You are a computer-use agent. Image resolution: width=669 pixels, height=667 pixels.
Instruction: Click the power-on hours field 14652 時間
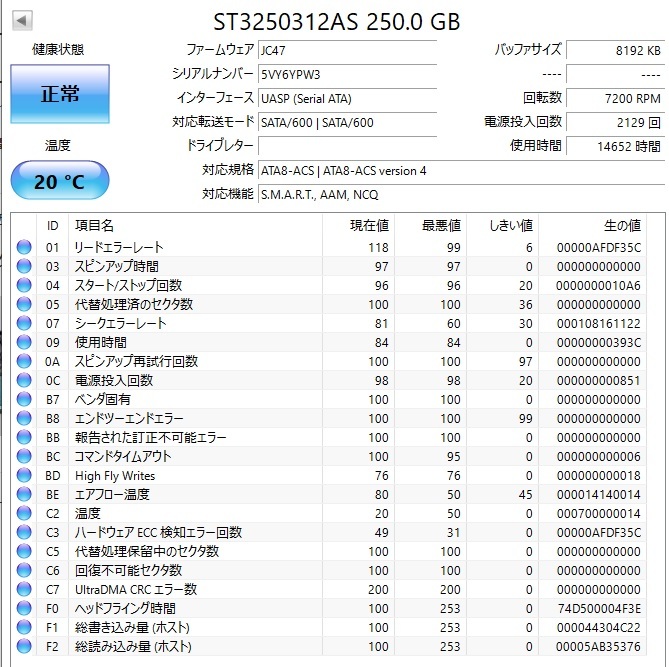(616, 146)
